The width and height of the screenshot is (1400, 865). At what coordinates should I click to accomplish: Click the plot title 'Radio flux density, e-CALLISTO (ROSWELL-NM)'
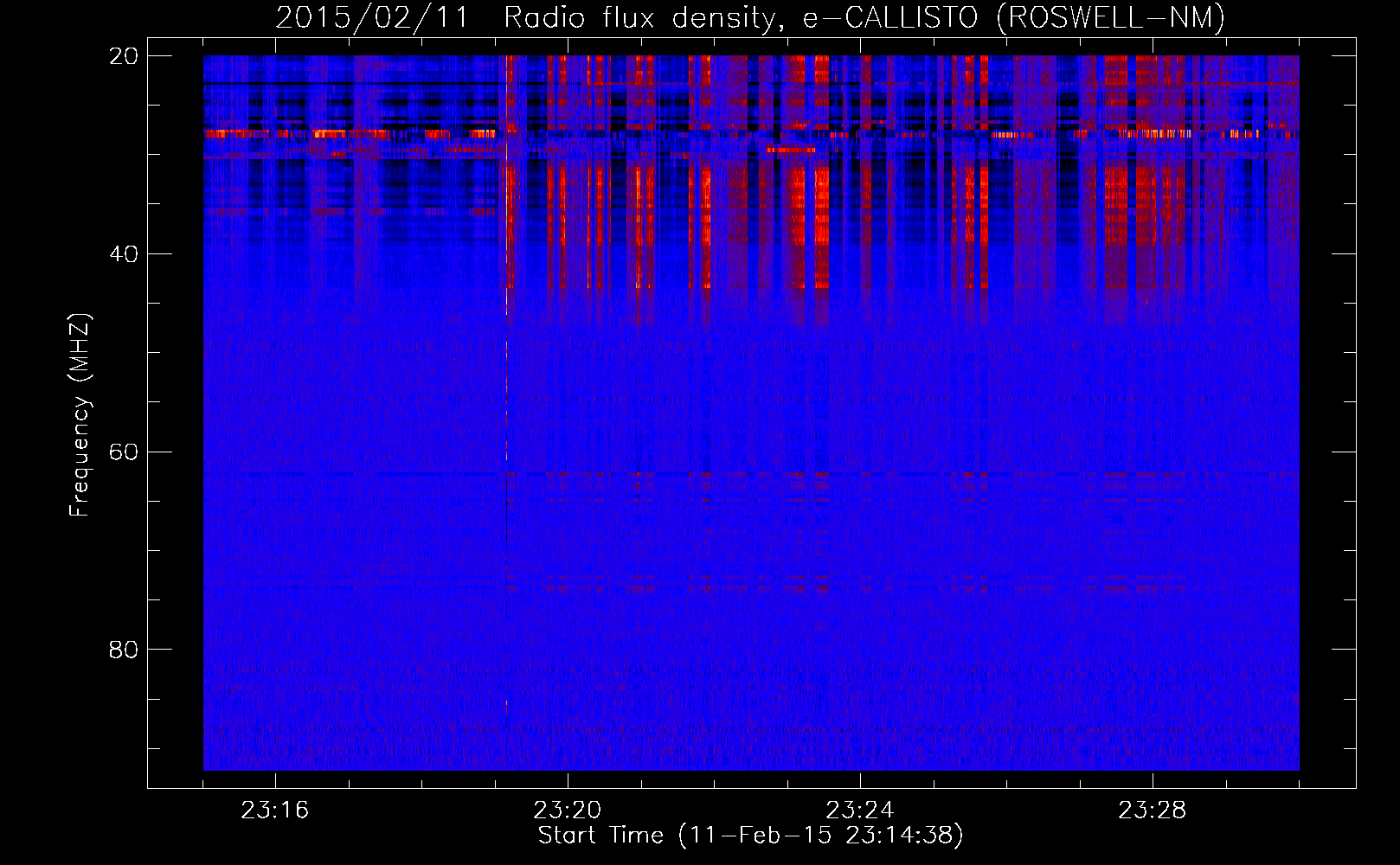click(x=864, y=17)
